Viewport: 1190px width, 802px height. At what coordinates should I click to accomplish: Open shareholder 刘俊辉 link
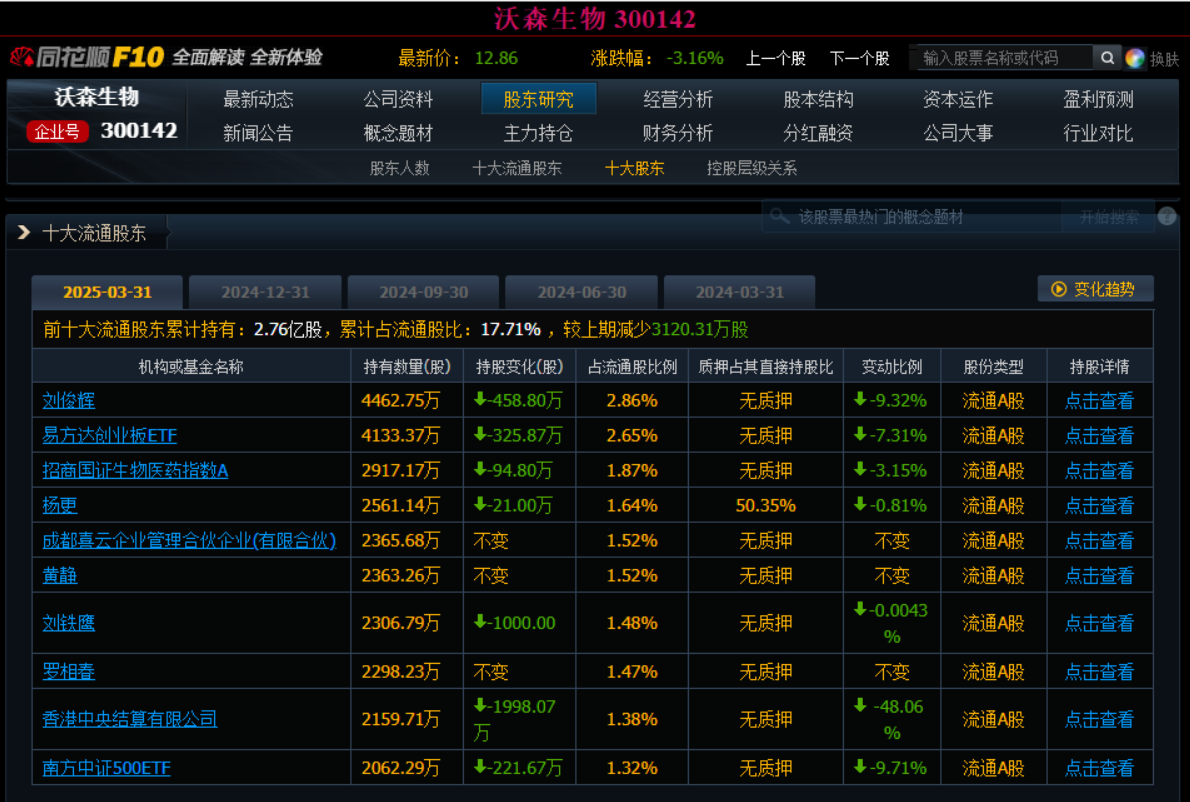click(x=68, y=401)
